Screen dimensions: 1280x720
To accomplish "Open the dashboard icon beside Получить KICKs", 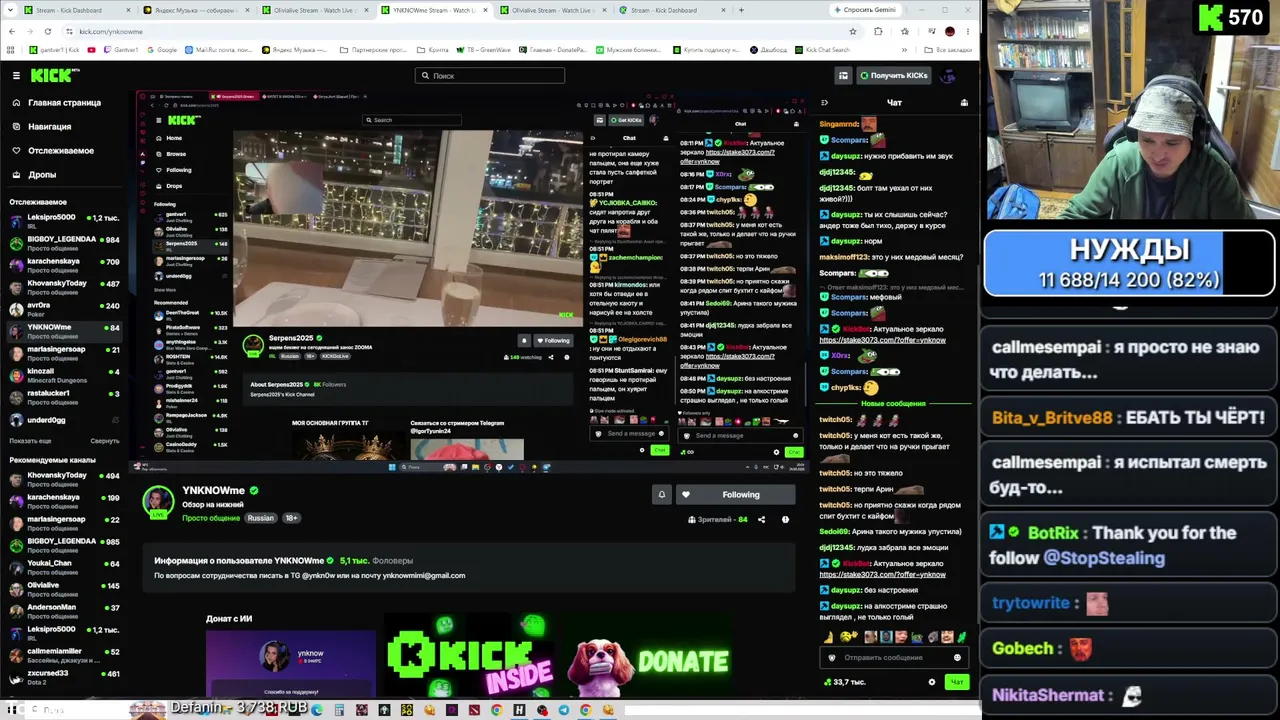I will click(843, 75).
